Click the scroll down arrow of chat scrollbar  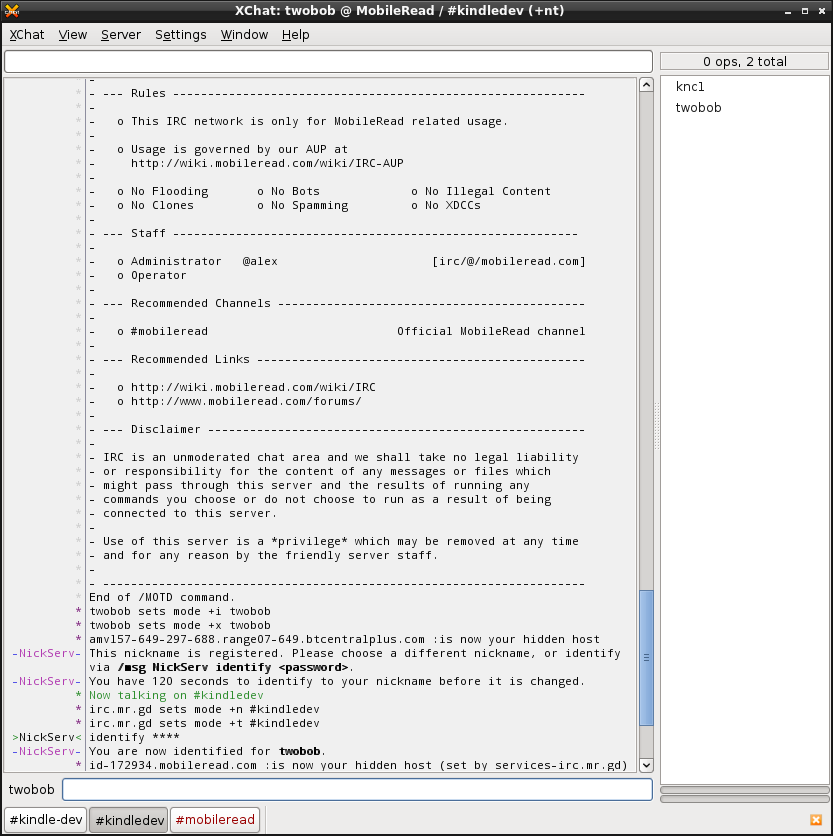pyautogui.click(x=646, y=765)
